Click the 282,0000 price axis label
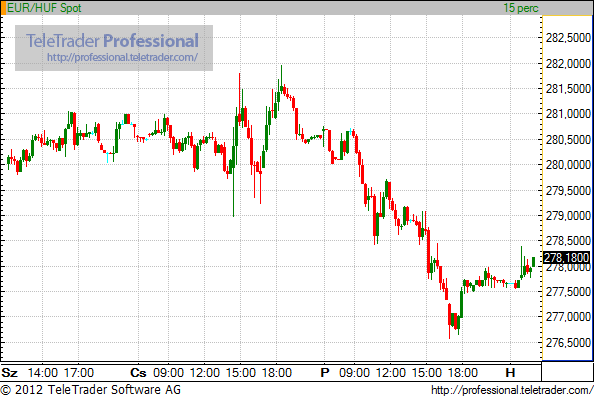Viewport: 594px width, 399px height. pos(568,64)
